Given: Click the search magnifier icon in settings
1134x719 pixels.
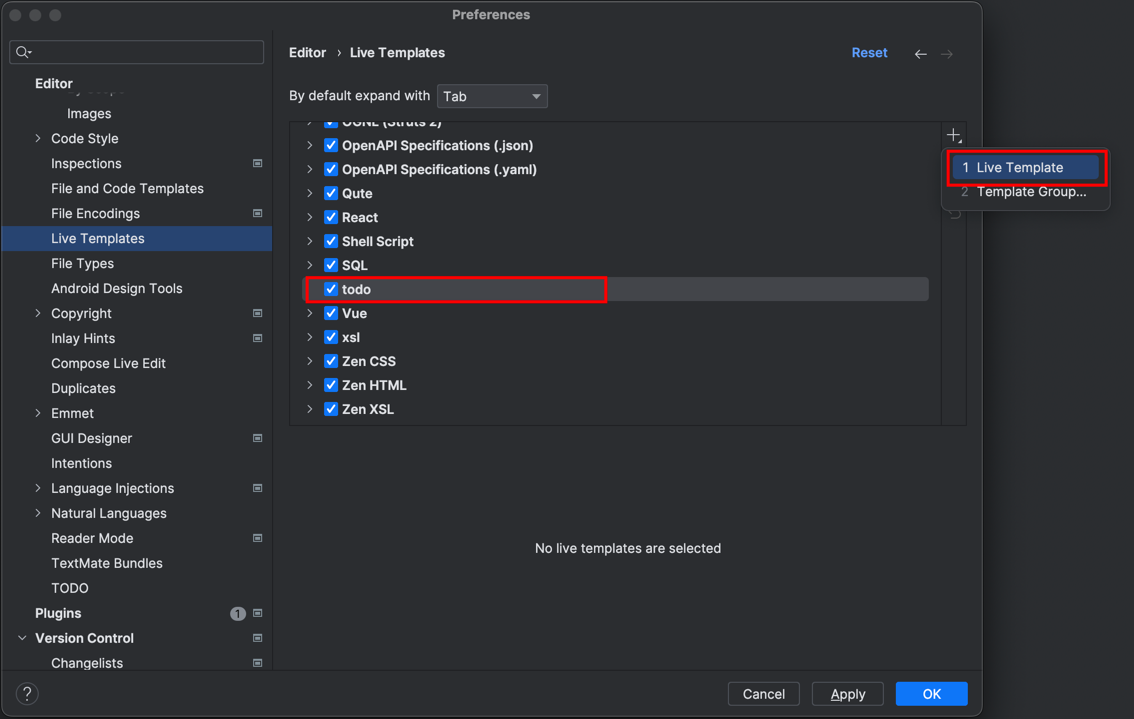Looking at the screenshot, I should [23, 52].
